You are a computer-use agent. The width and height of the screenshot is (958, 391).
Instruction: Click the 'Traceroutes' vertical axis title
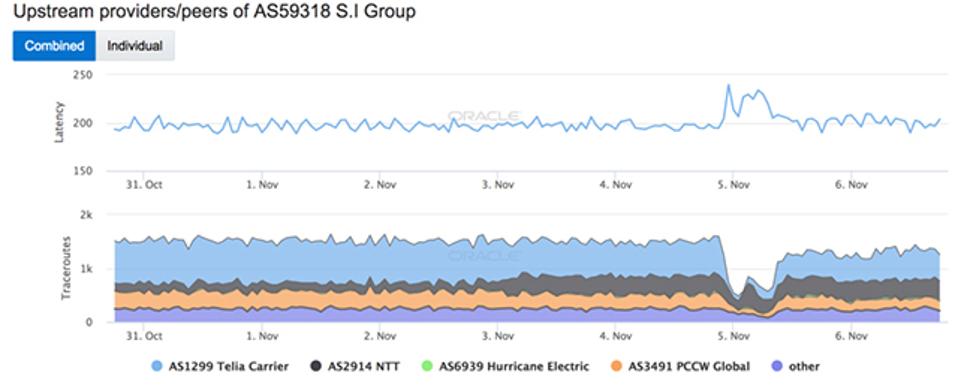[66, 268]
